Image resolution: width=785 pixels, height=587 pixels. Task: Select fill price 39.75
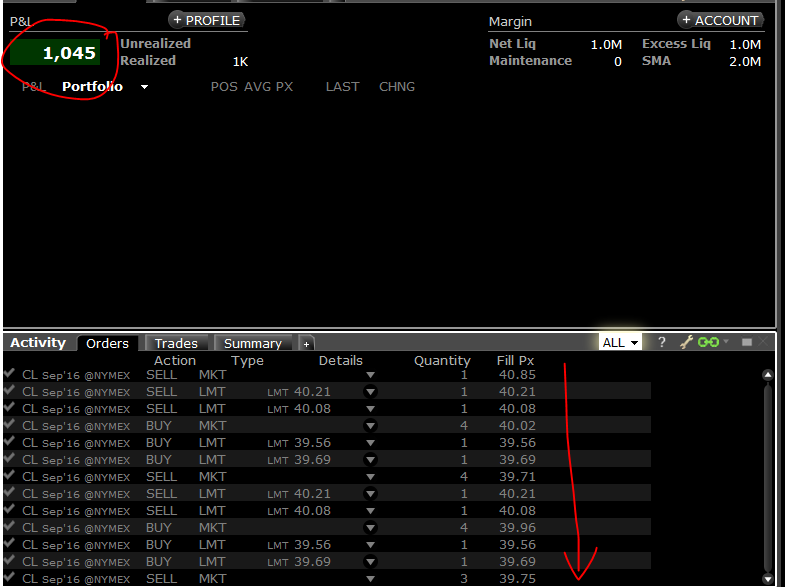click(517, 578)
